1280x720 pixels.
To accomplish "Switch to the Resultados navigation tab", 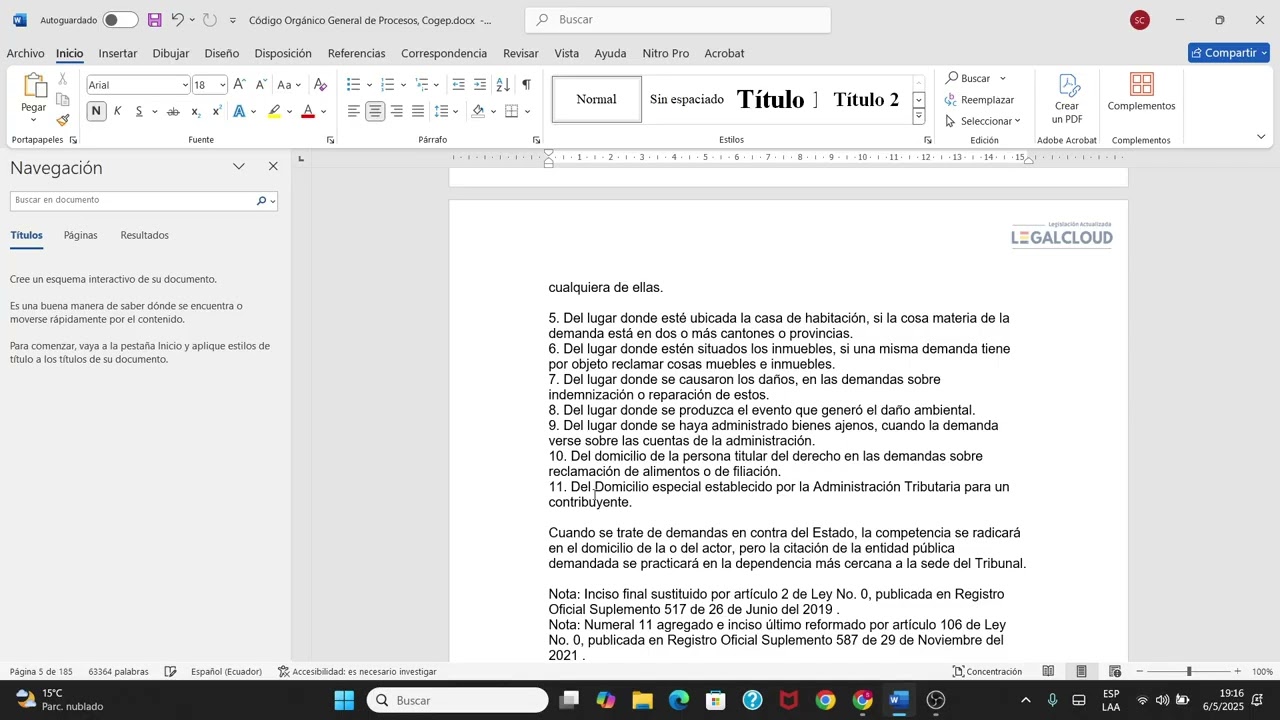I will coord(145,236).
